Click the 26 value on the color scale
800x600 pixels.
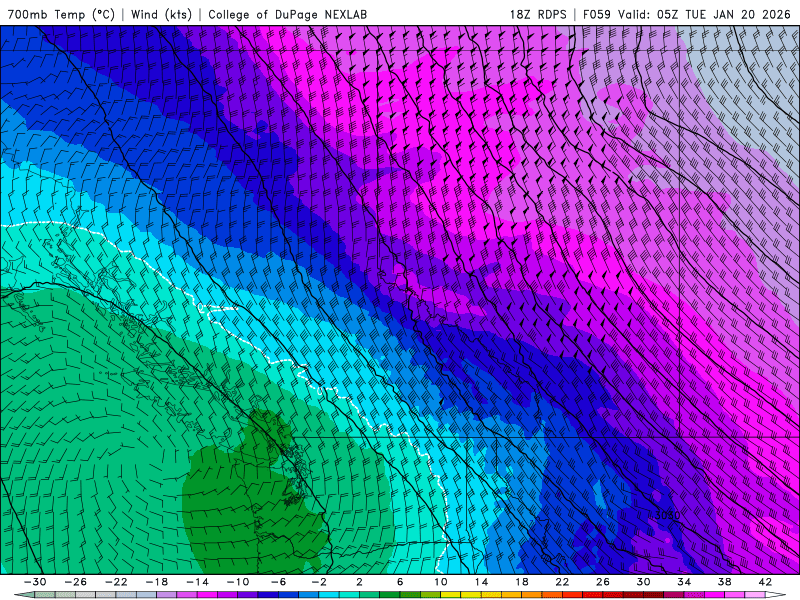click(603, 582)
